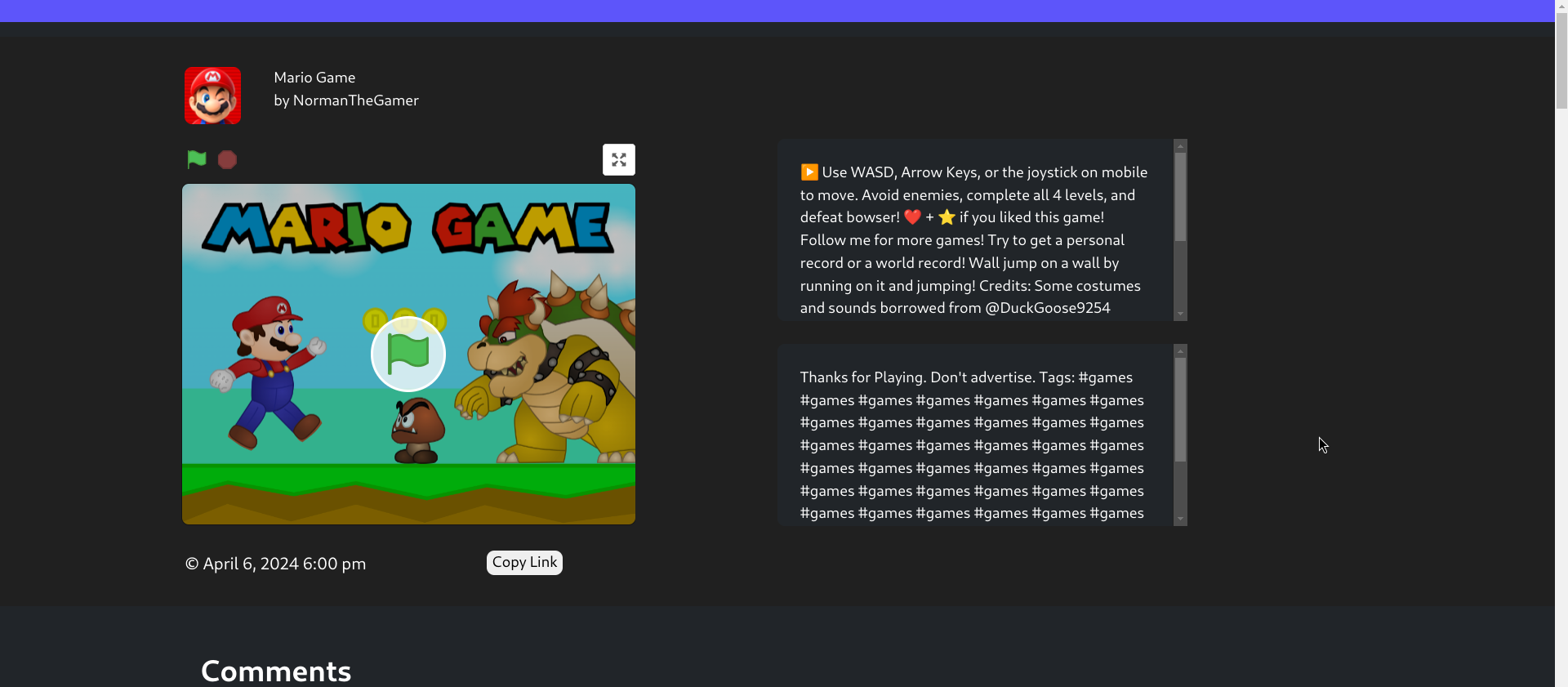Start the game via the large center flag overlay
This screenshot has width=1568, height=687.
pyautogui.click(x=408, y=354)
